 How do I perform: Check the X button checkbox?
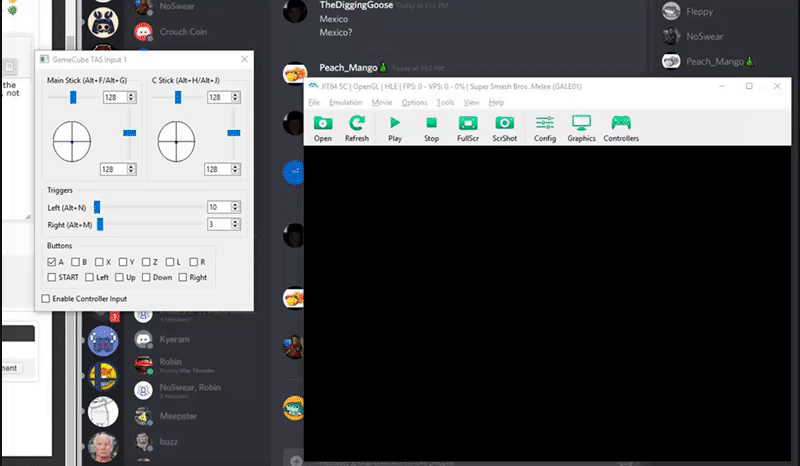(x=99, y=262)
